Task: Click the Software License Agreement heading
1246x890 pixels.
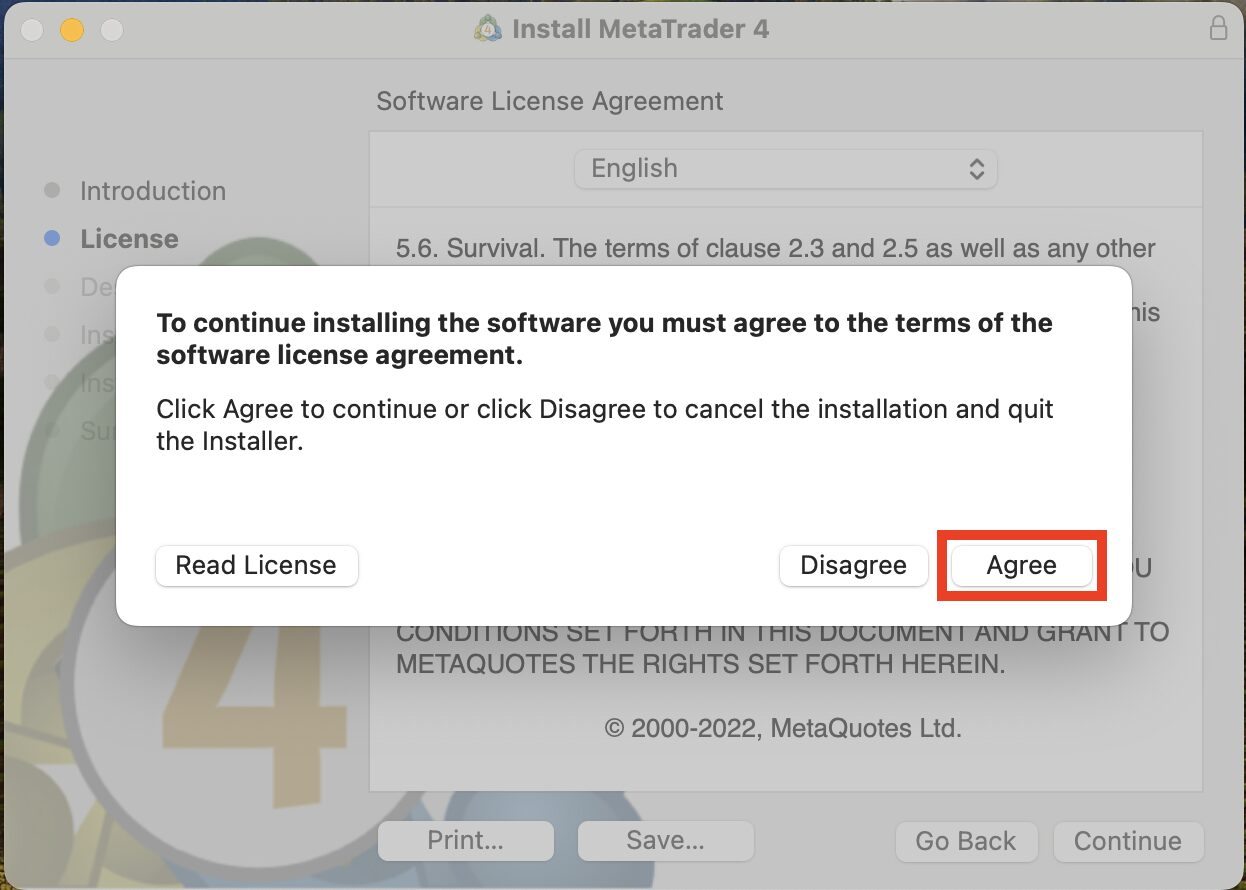Action: [549, 101]
